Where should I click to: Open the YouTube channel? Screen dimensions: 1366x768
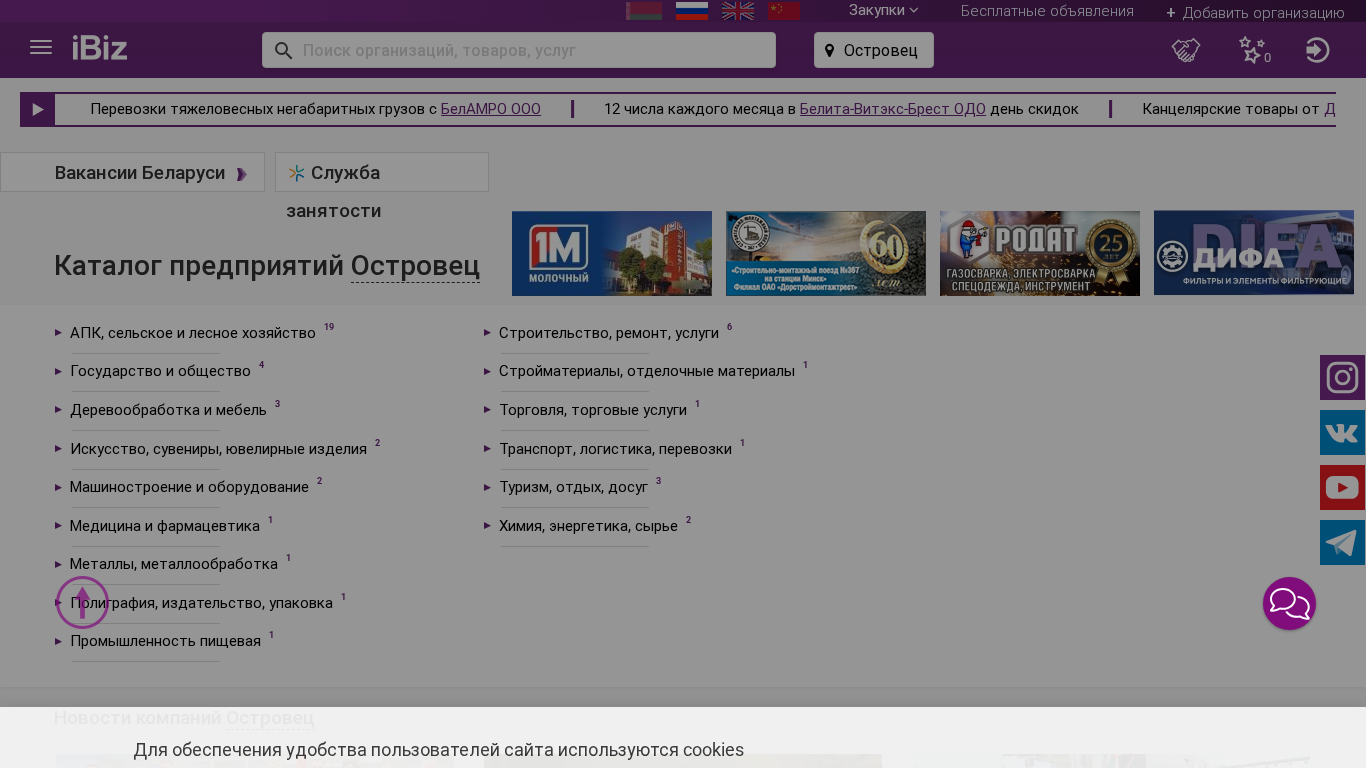pyautogui.click(x=1342, y=488)
